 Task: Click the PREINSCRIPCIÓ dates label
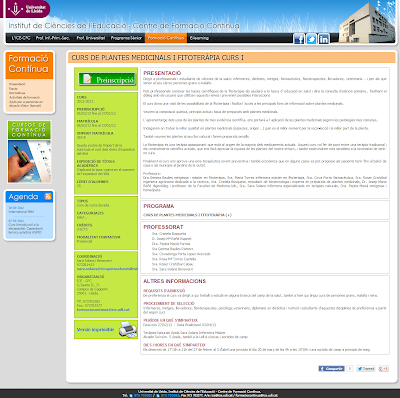point(91,109)
